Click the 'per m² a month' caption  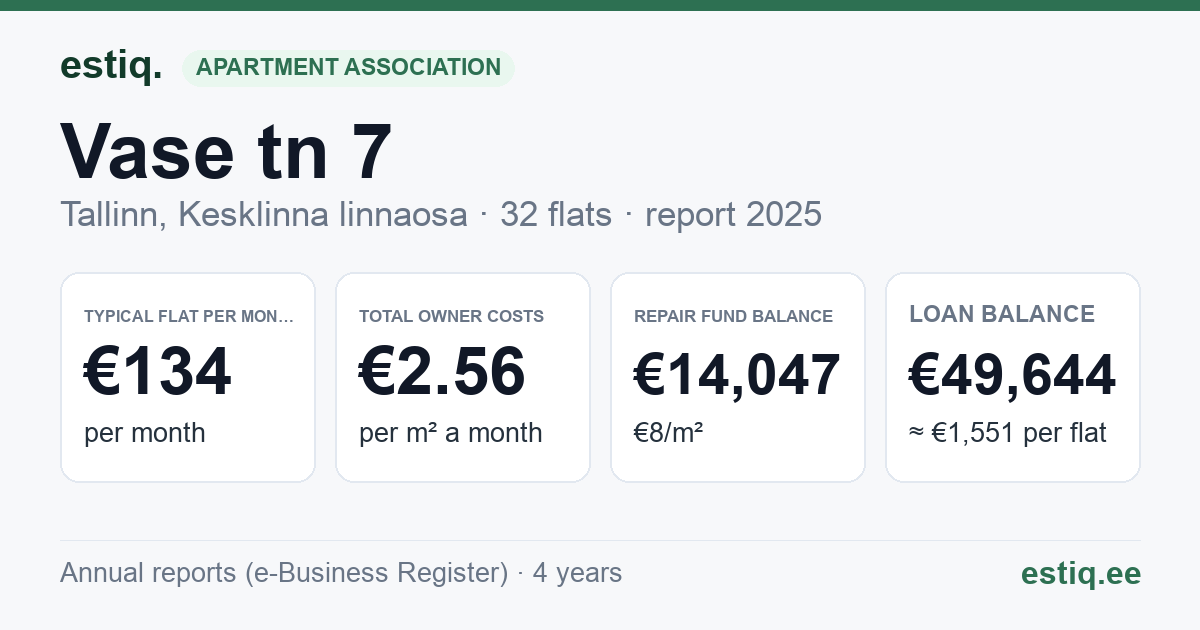coord(451,433)
